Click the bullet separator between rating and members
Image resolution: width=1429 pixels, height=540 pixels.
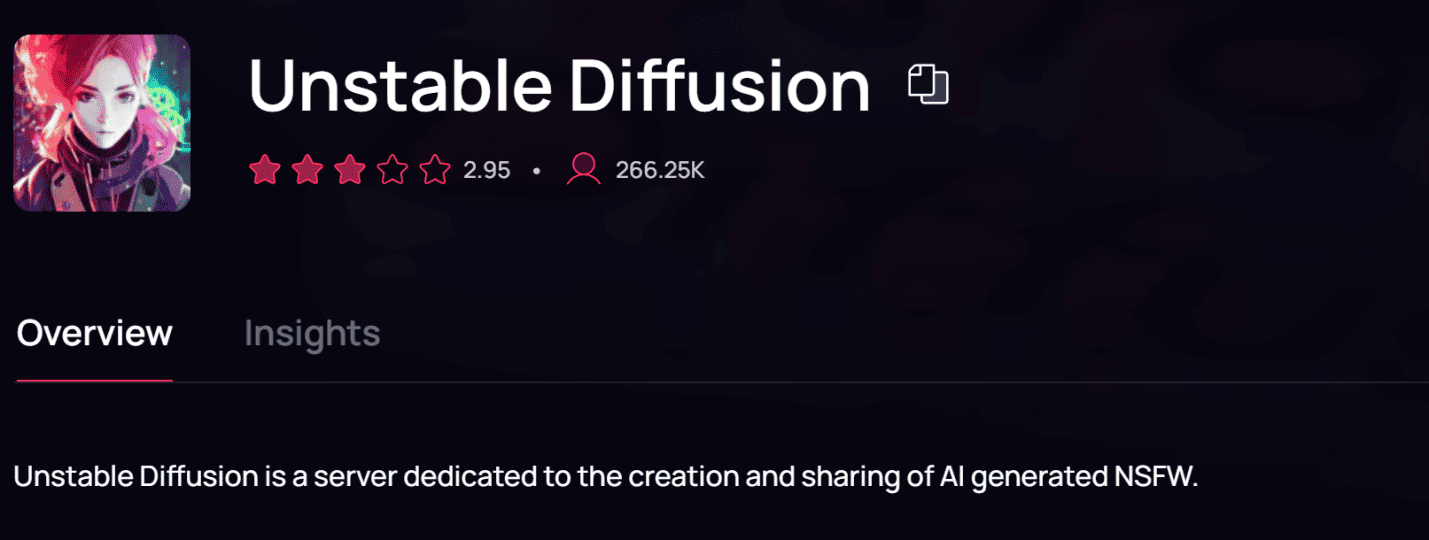point(537,171)
